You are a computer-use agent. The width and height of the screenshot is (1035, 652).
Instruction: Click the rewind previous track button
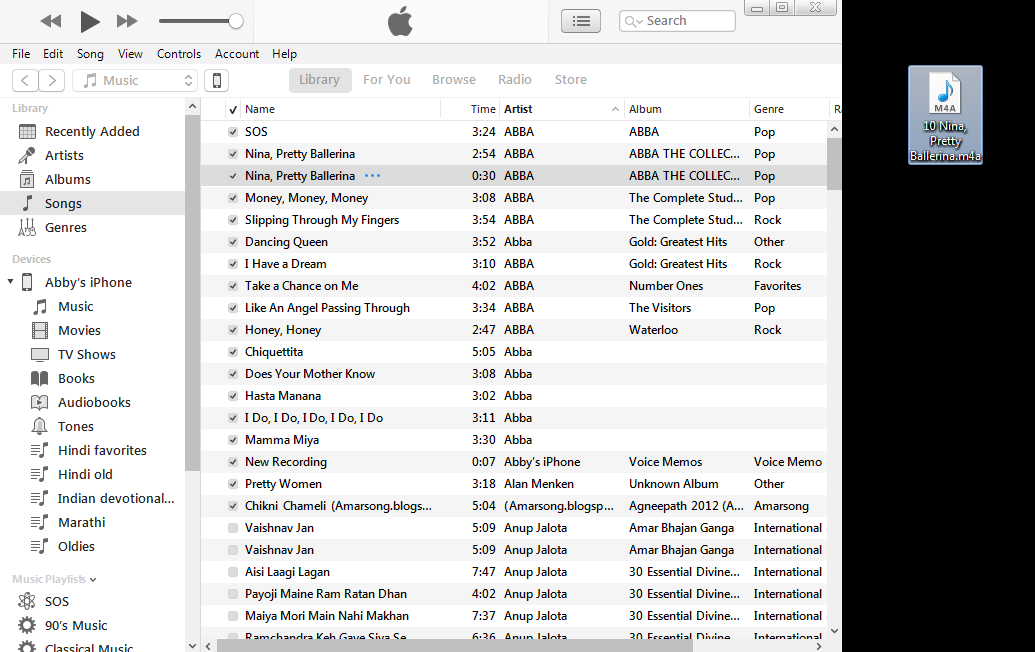51,21
